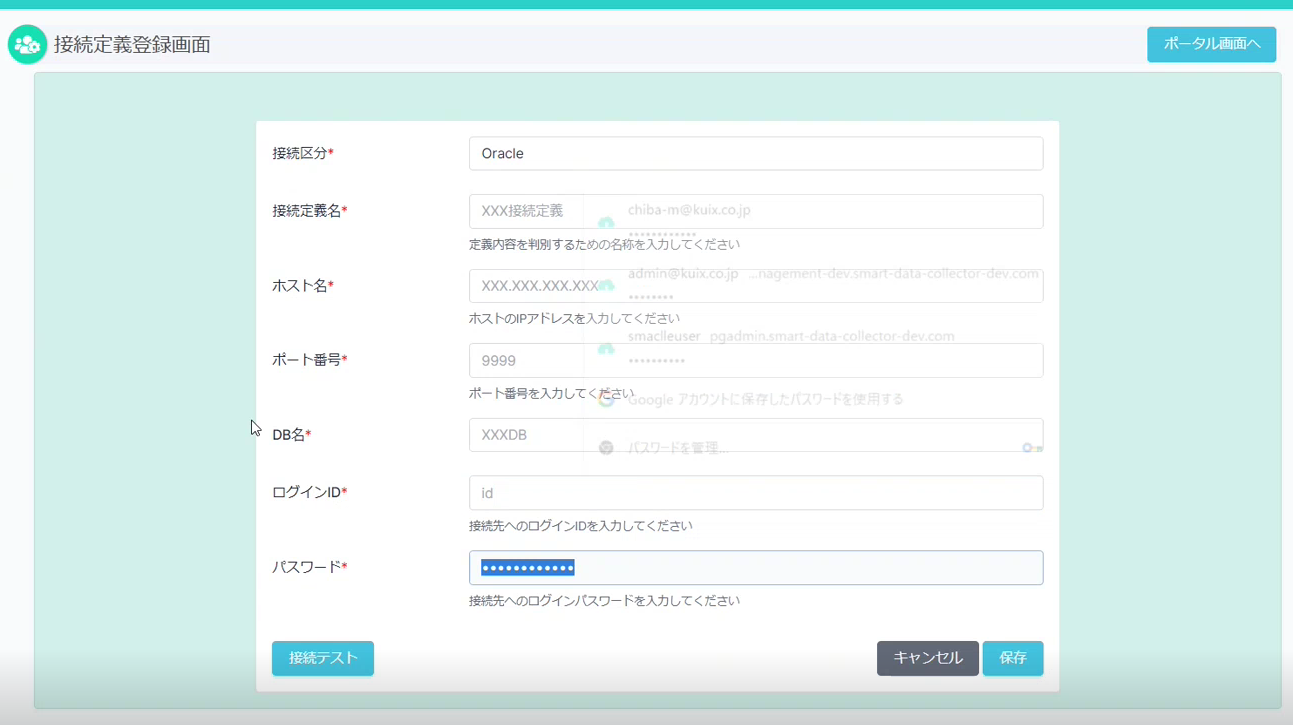Click the ログインID label
The image size is (1293, 725).
click(x=310, y=493)
